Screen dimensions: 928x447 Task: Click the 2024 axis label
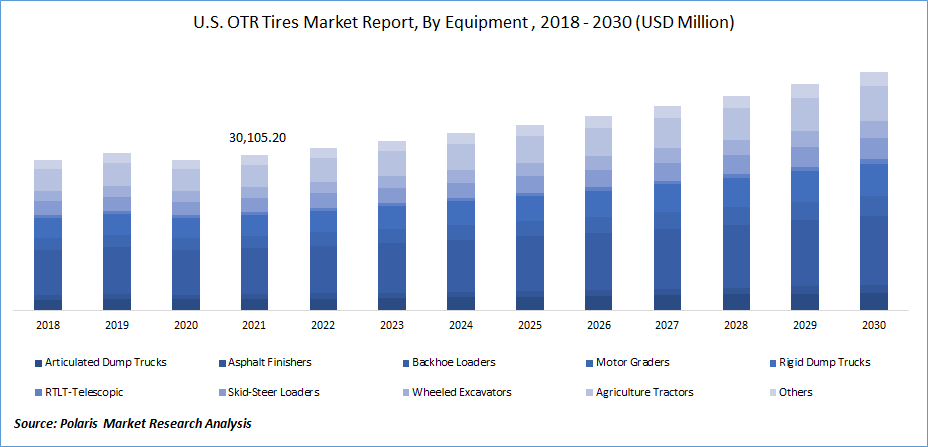(461, 326)
